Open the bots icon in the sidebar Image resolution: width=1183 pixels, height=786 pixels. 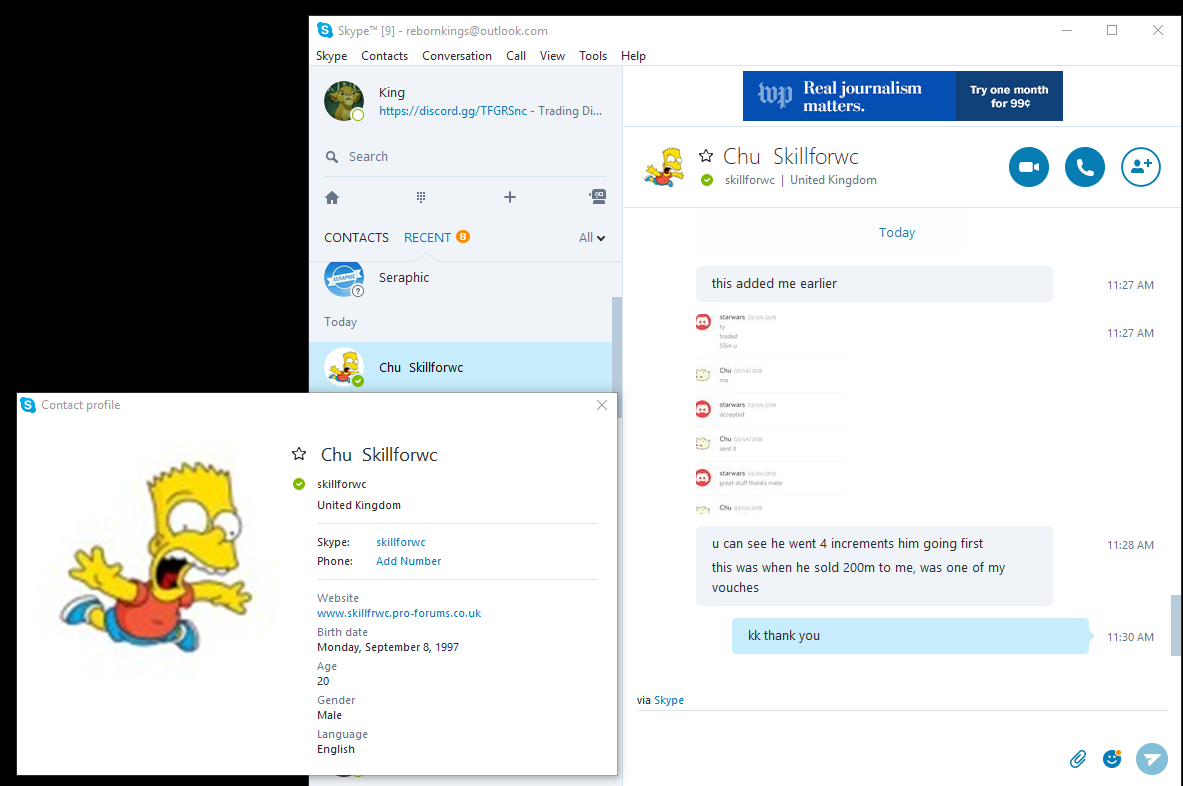click(x=598, y=197)
